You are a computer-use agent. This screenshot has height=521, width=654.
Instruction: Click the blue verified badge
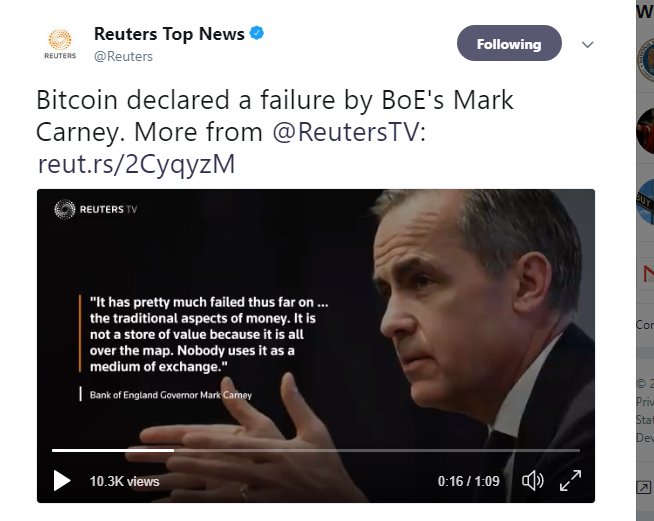[257, 33]
